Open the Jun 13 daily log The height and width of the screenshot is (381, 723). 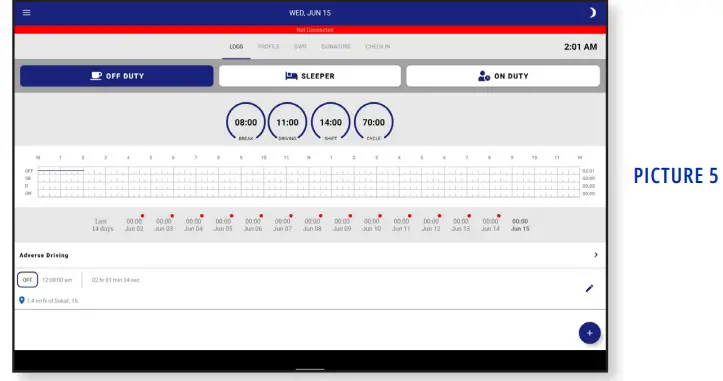pyautogui.click(x=461, y=225)
